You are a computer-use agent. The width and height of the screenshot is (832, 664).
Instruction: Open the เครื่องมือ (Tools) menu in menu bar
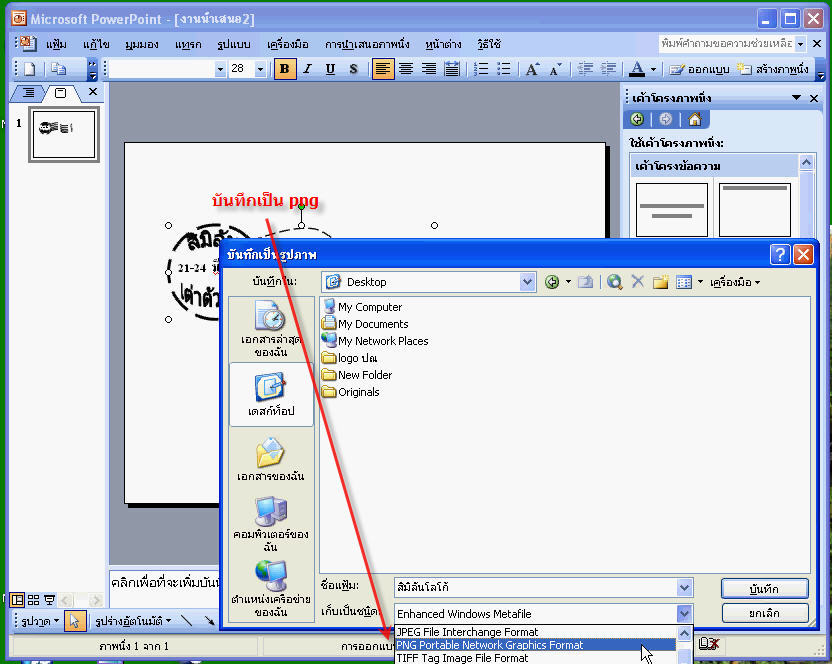(x=288, y=44)
